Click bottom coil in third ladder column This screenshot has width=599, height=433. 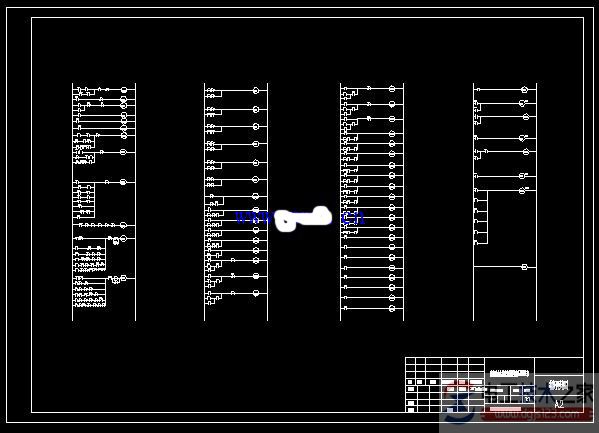point(392,308)
